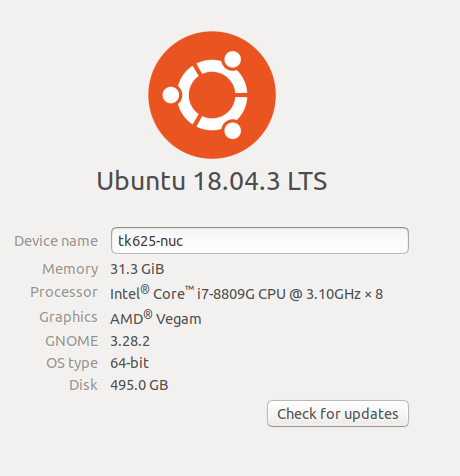
Task: Click the tk625-nuc hostname text
Action: tap(151, 241)
